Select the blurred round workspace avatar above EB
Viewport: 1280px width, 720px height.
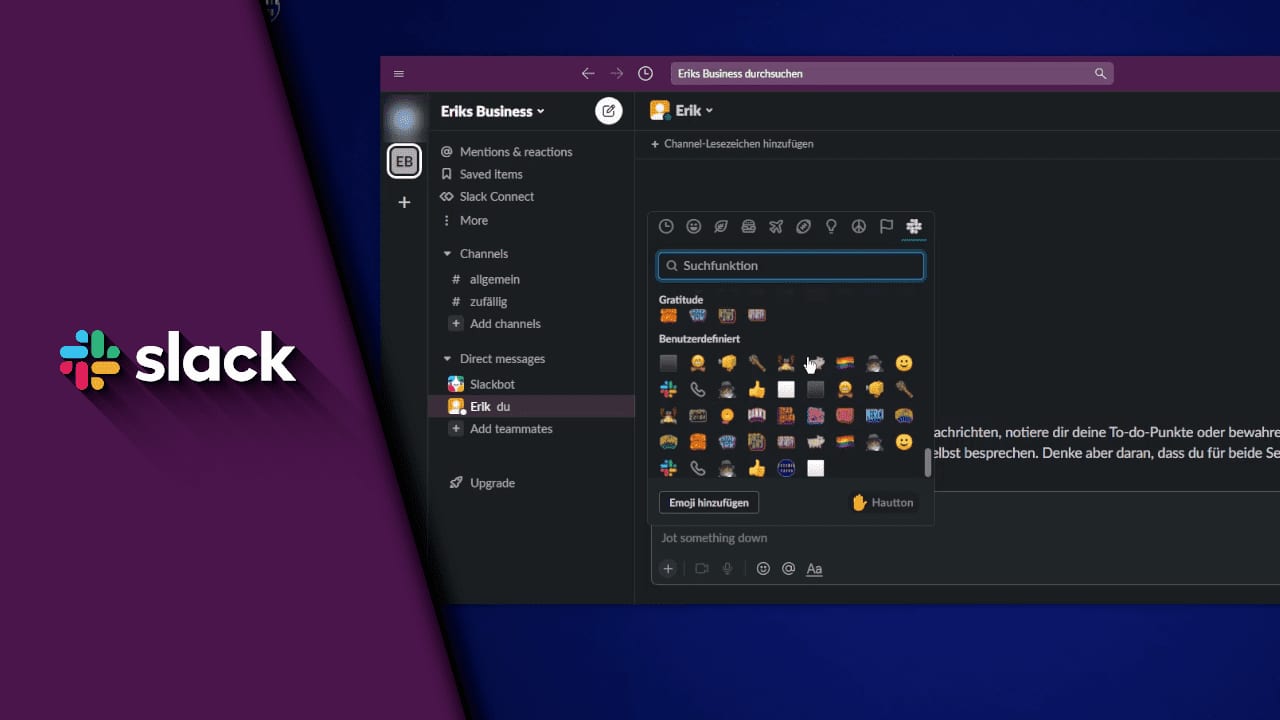404,120
